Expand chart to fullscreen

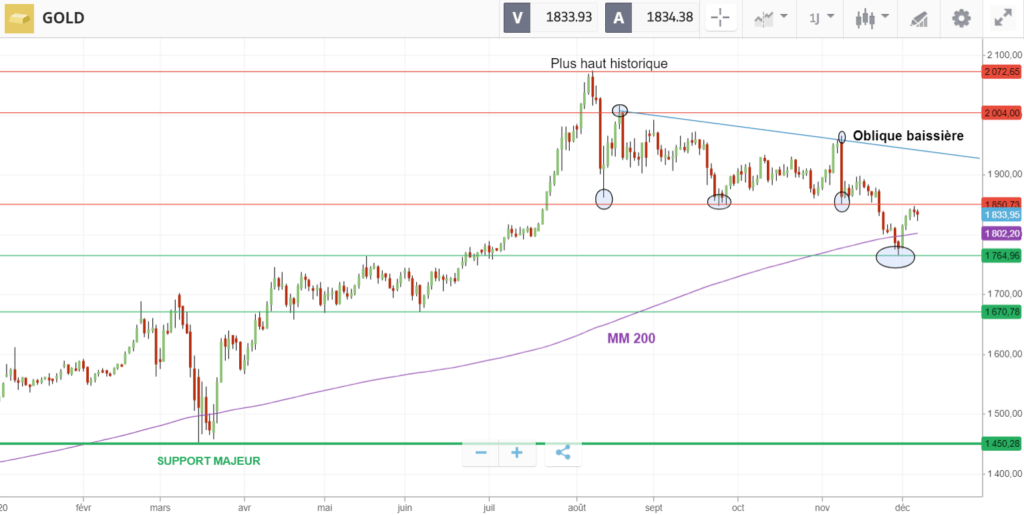1002,18
